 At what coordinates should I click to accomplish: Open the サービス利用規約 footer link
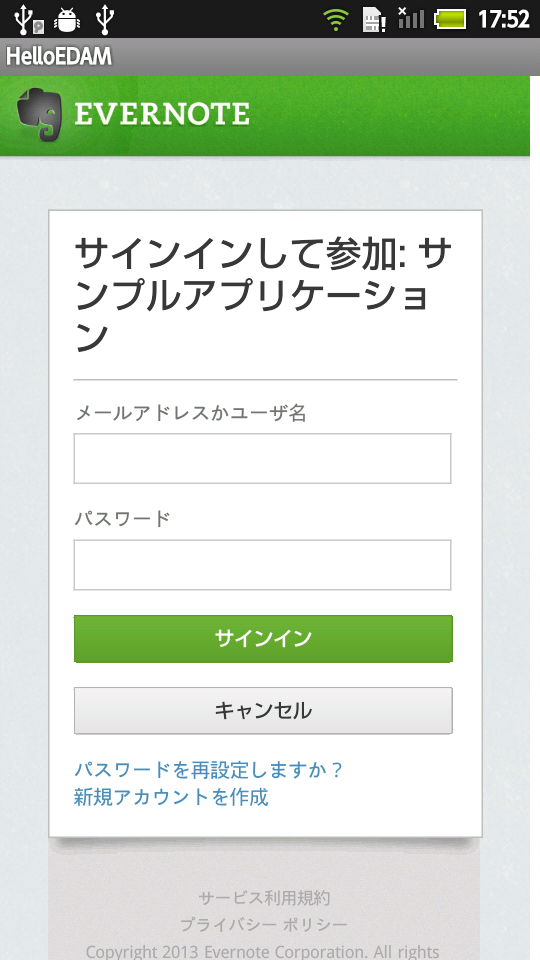coord(264,898)
